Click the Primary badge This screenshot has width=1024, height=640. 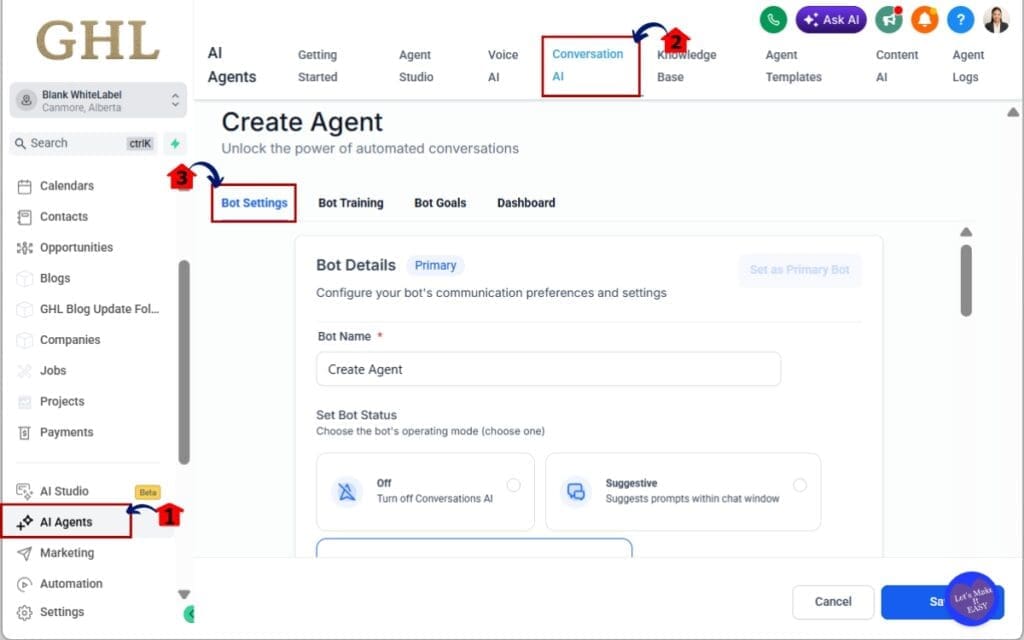pyautogui.click(x=435, y=266)
